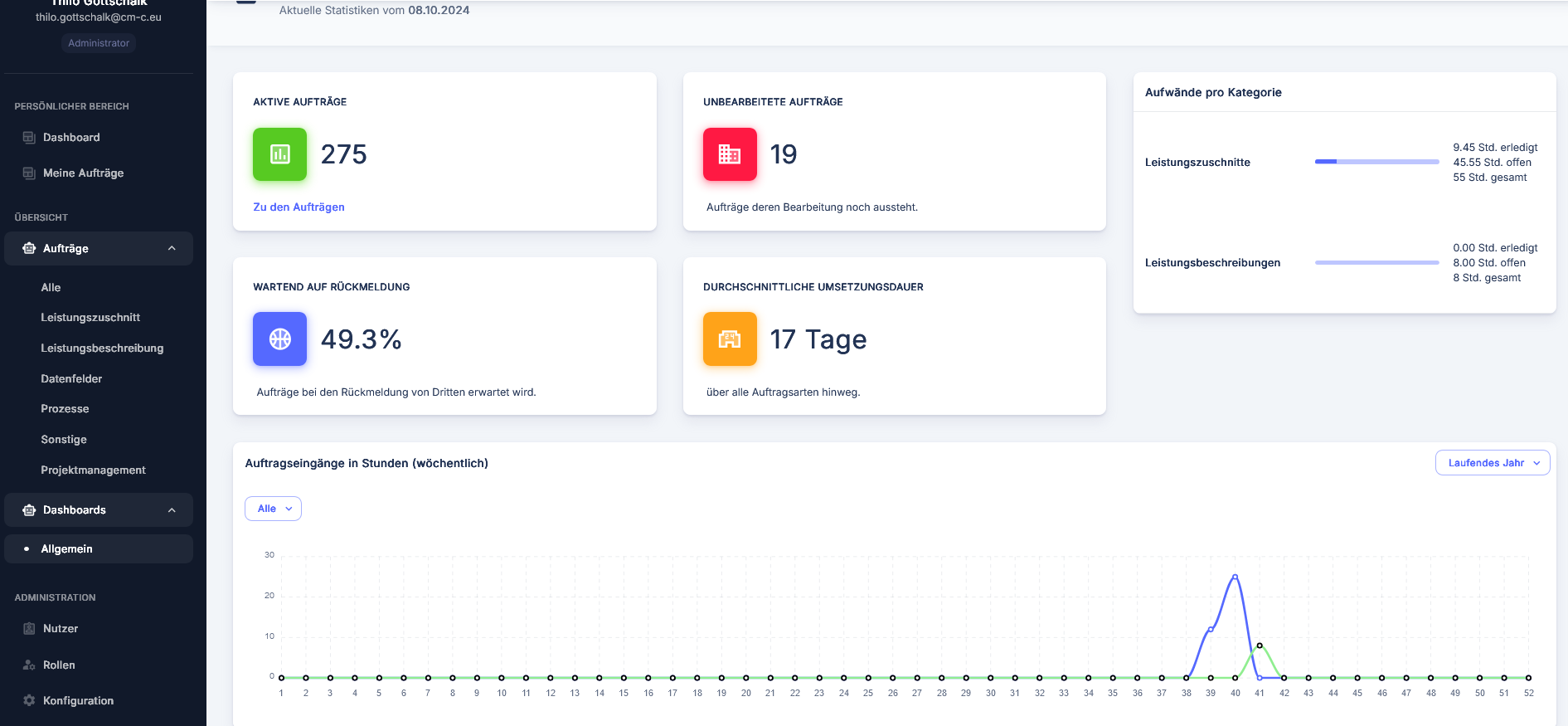1568x726 pixels.
Task: Click the Aufwände pro Kategorie heading
Action: pyautogui.click(x=1213, y=92)
